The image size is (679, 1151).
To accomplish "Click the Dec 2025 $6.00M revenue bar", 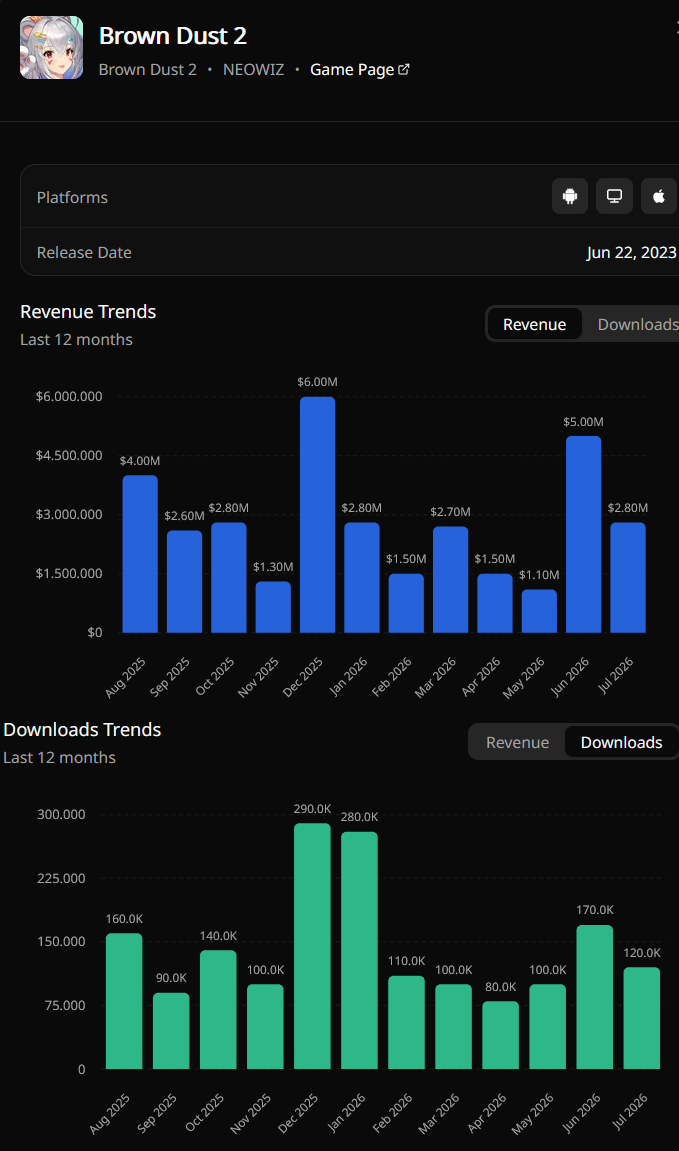I will tap(317, 515).
